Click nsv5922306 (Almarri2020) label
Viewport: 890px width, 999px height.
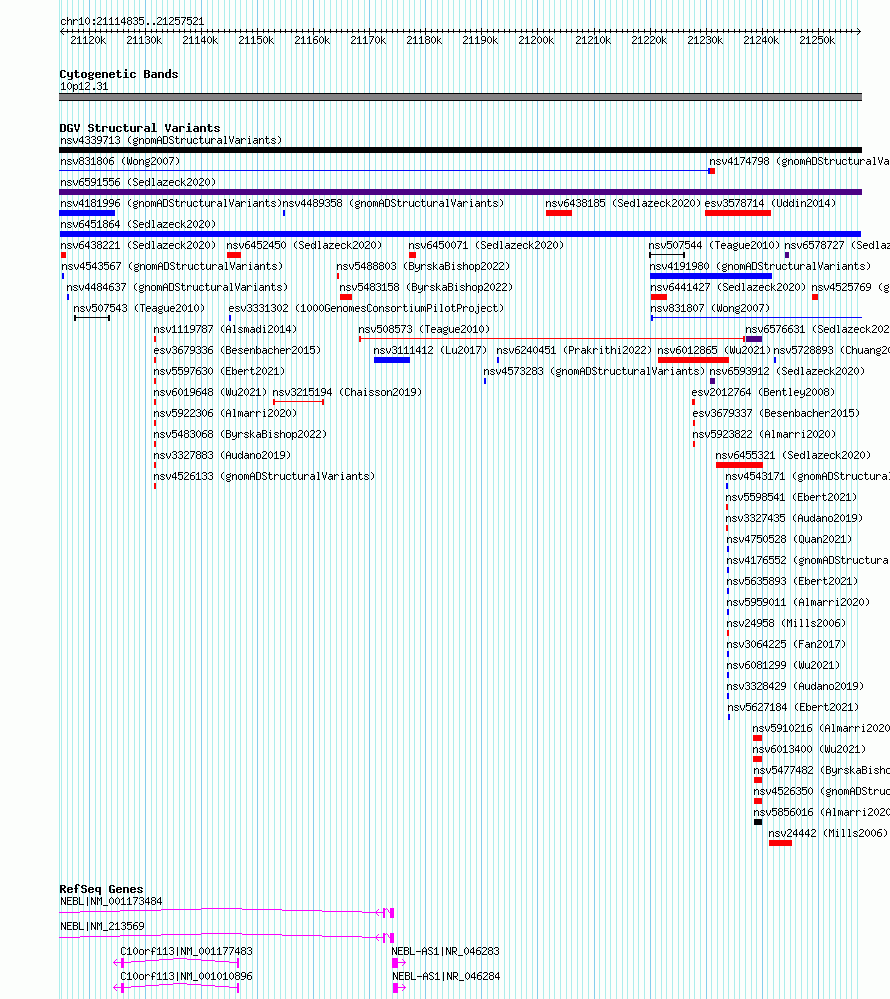tap(225, 413)
